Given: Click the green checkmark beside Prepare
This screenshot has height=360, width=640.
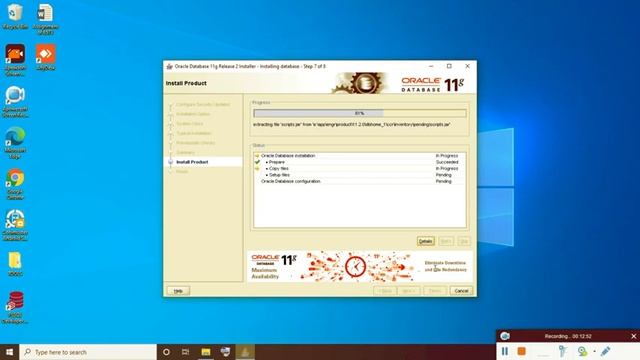Looking at the screenshot, I should 257,162.
